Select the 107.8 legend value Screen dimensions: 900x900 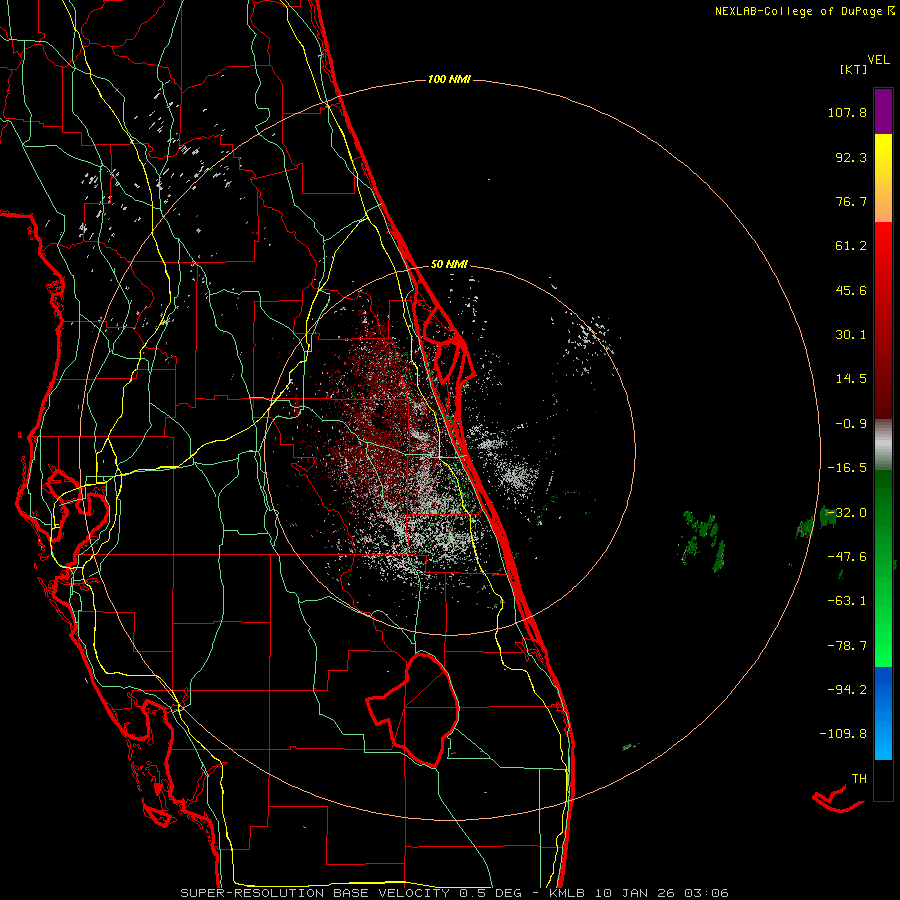847,112
